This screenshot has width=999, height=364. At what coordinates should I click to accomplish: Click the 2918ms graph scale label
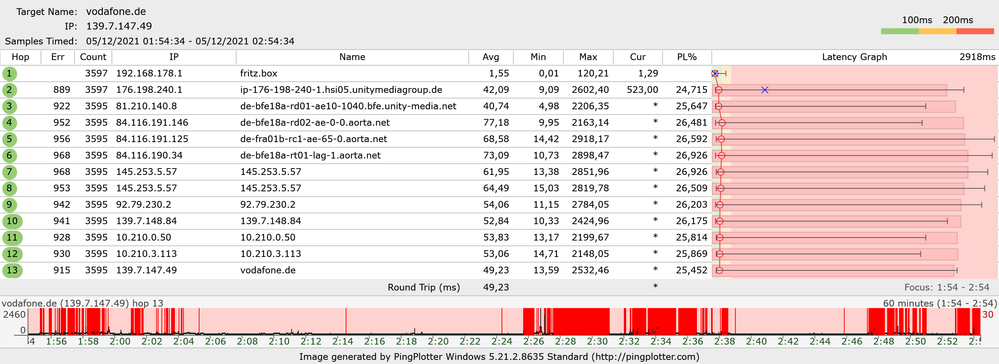[x=977, y=57]
